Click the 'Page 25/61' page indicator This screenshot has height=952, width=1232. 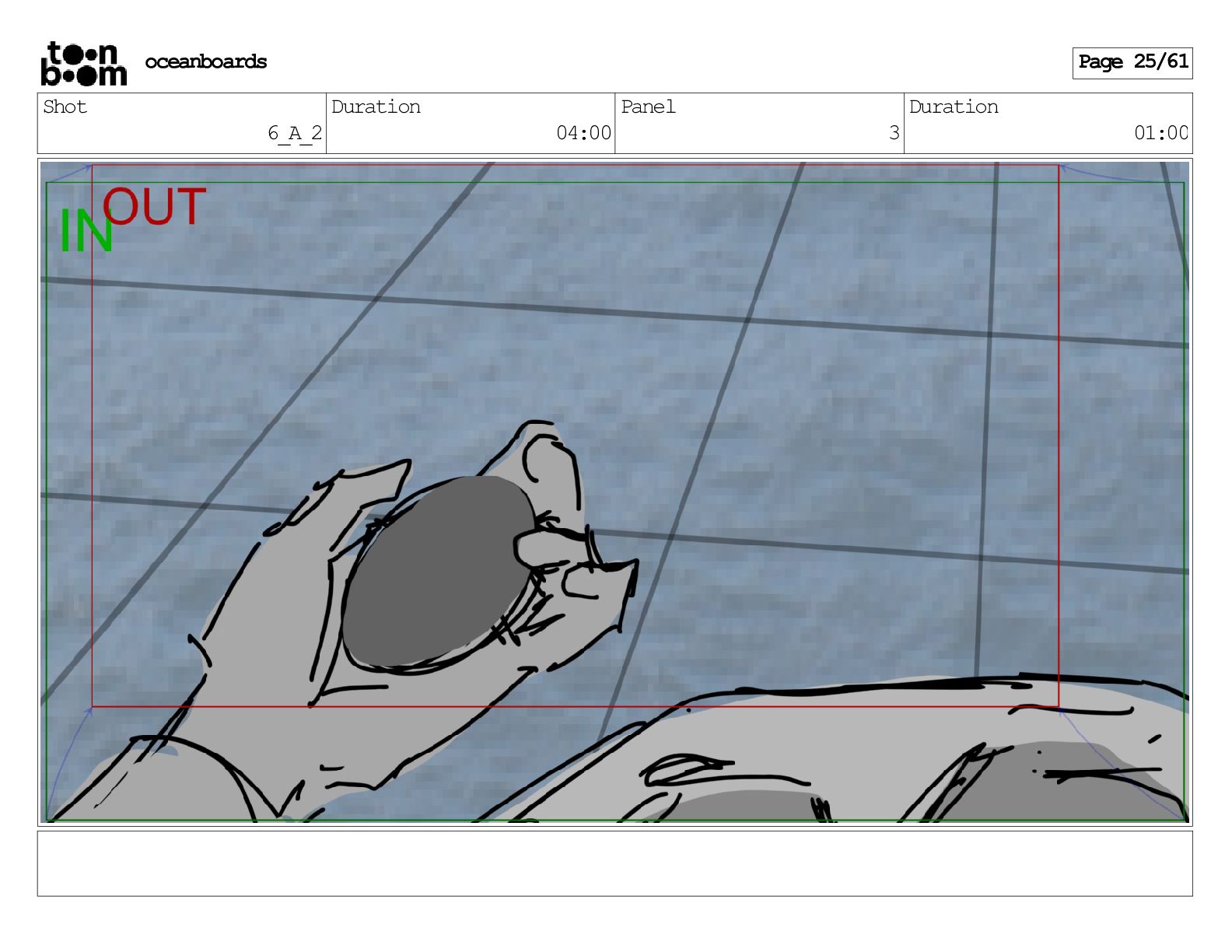pyautogui.click(x=1132, y=62)
